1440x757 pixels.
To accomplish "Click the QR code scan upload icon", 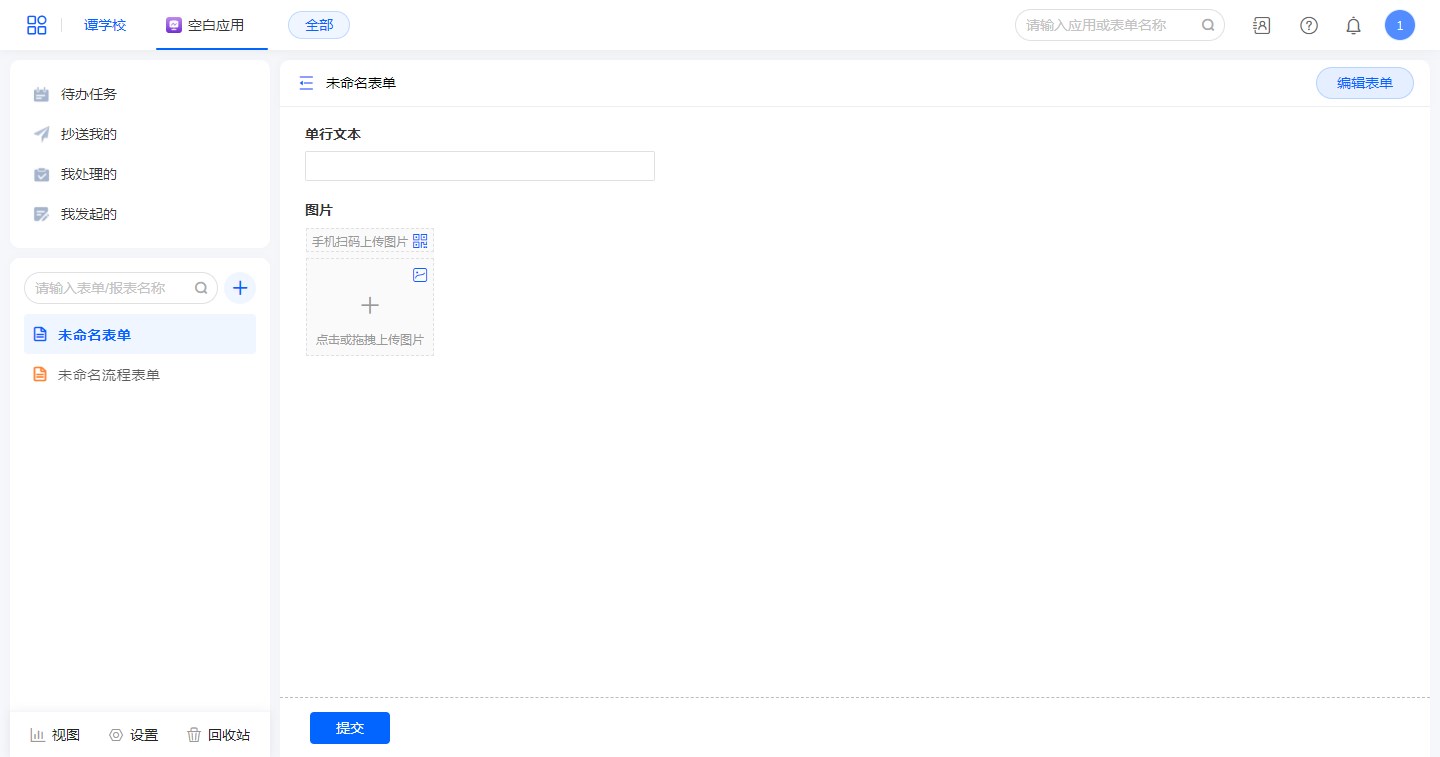I will pos(420,241).
